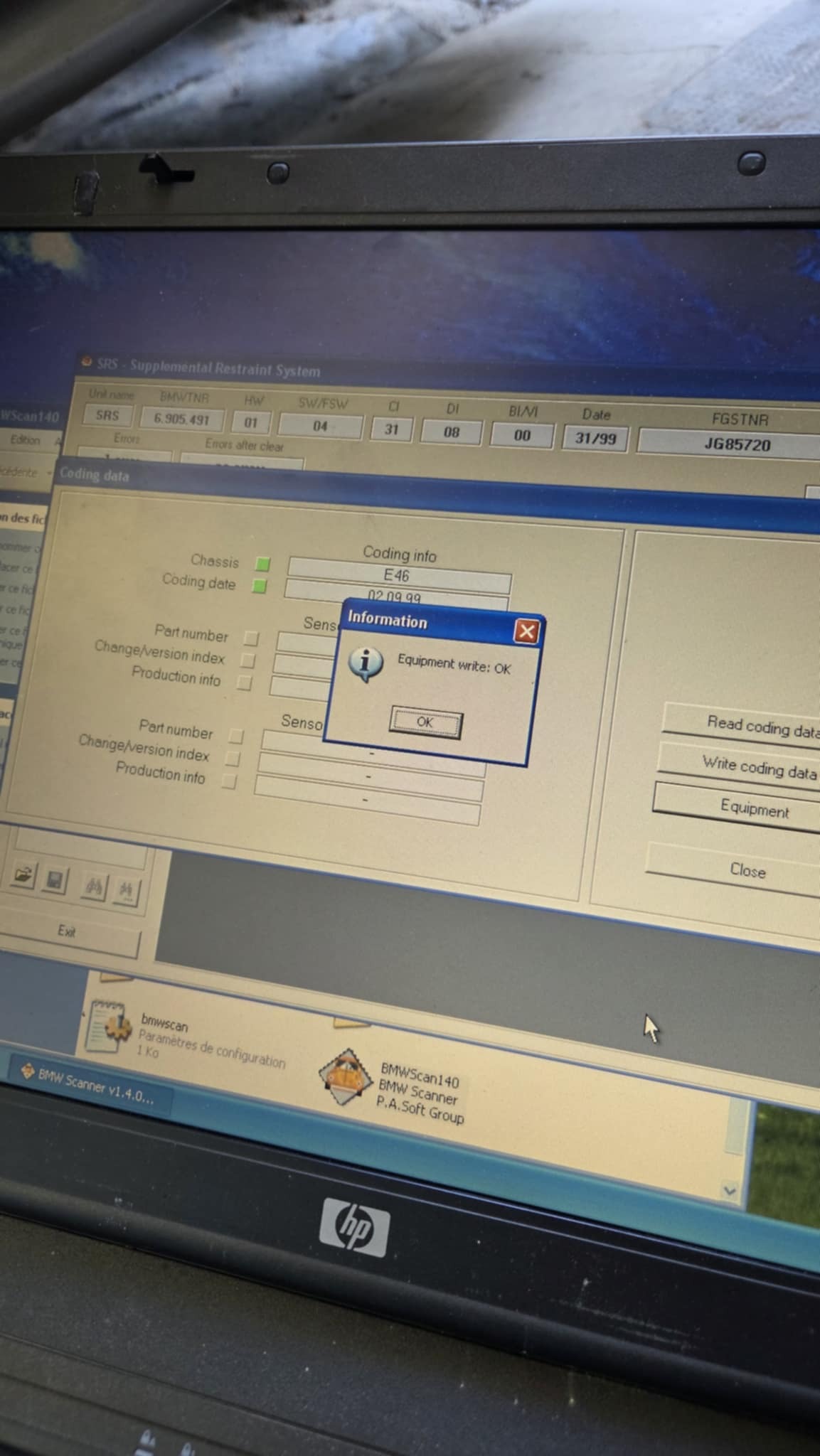Image resolution: width=820 pixels, height=1456 pixels.
Task: Click the Unit name SRS field
Action: tap(107, 415)
